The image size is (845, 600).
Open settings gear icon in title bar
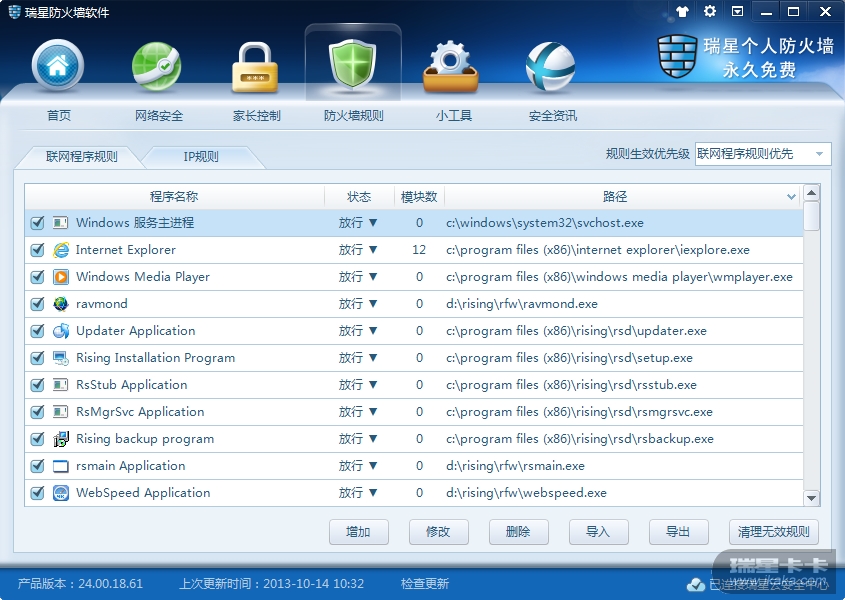point(710,11)
